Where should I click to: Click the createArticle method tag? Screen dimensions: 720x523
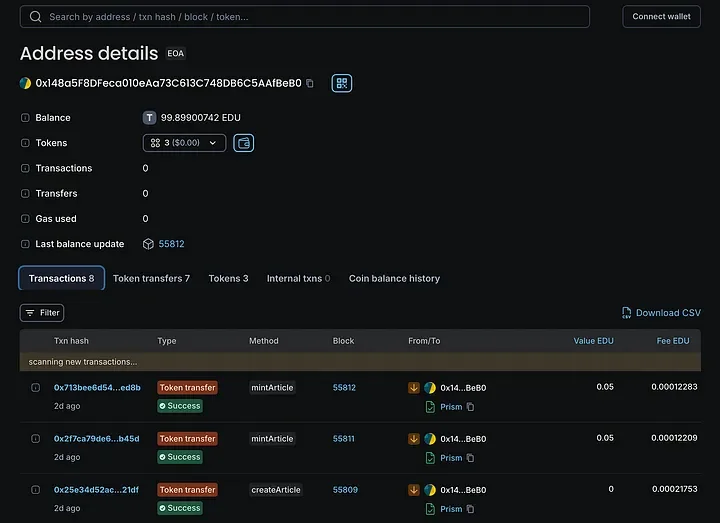click(276, 489)
